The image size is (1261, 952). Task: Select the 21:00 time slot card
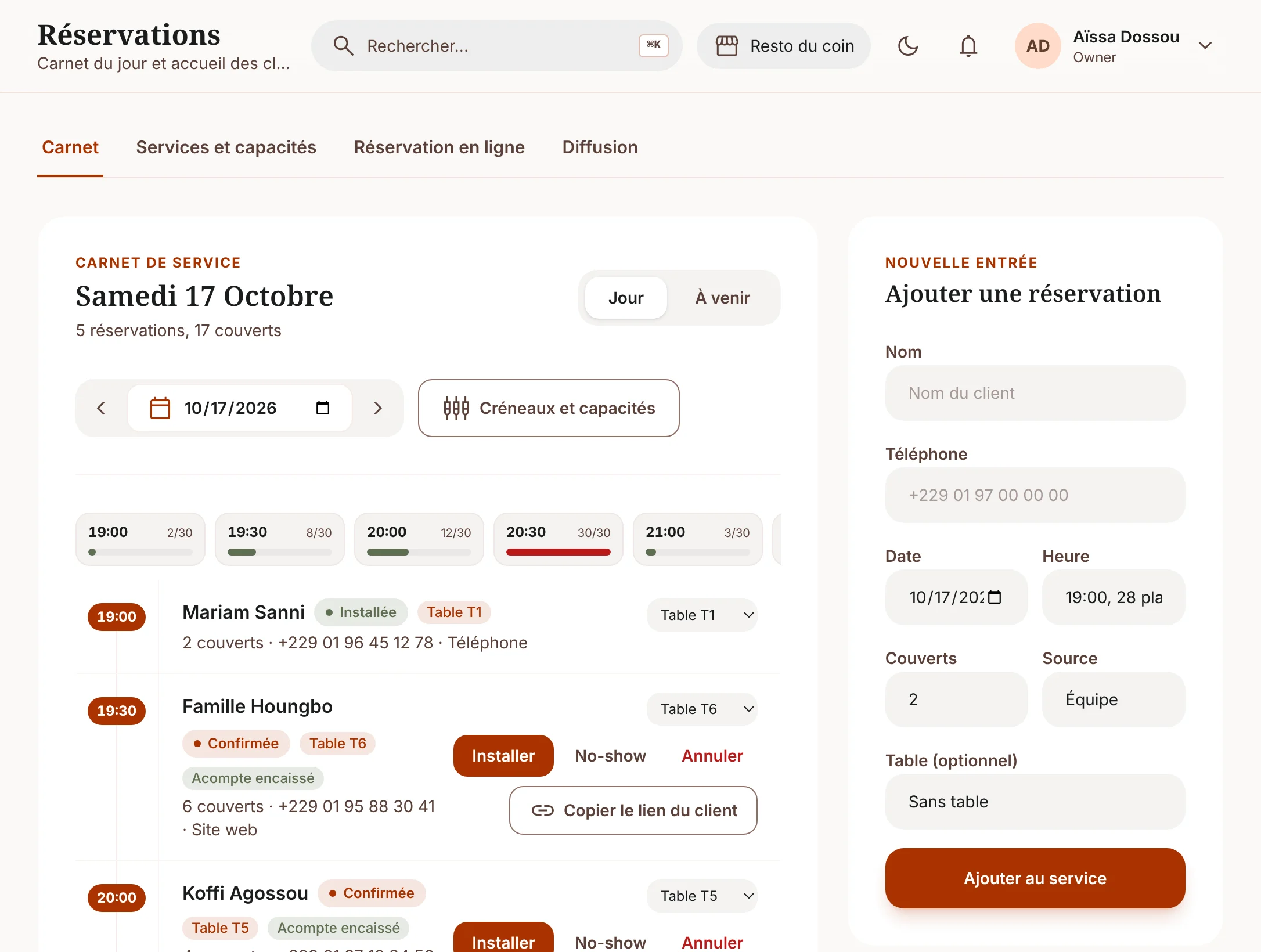(697, 539)
